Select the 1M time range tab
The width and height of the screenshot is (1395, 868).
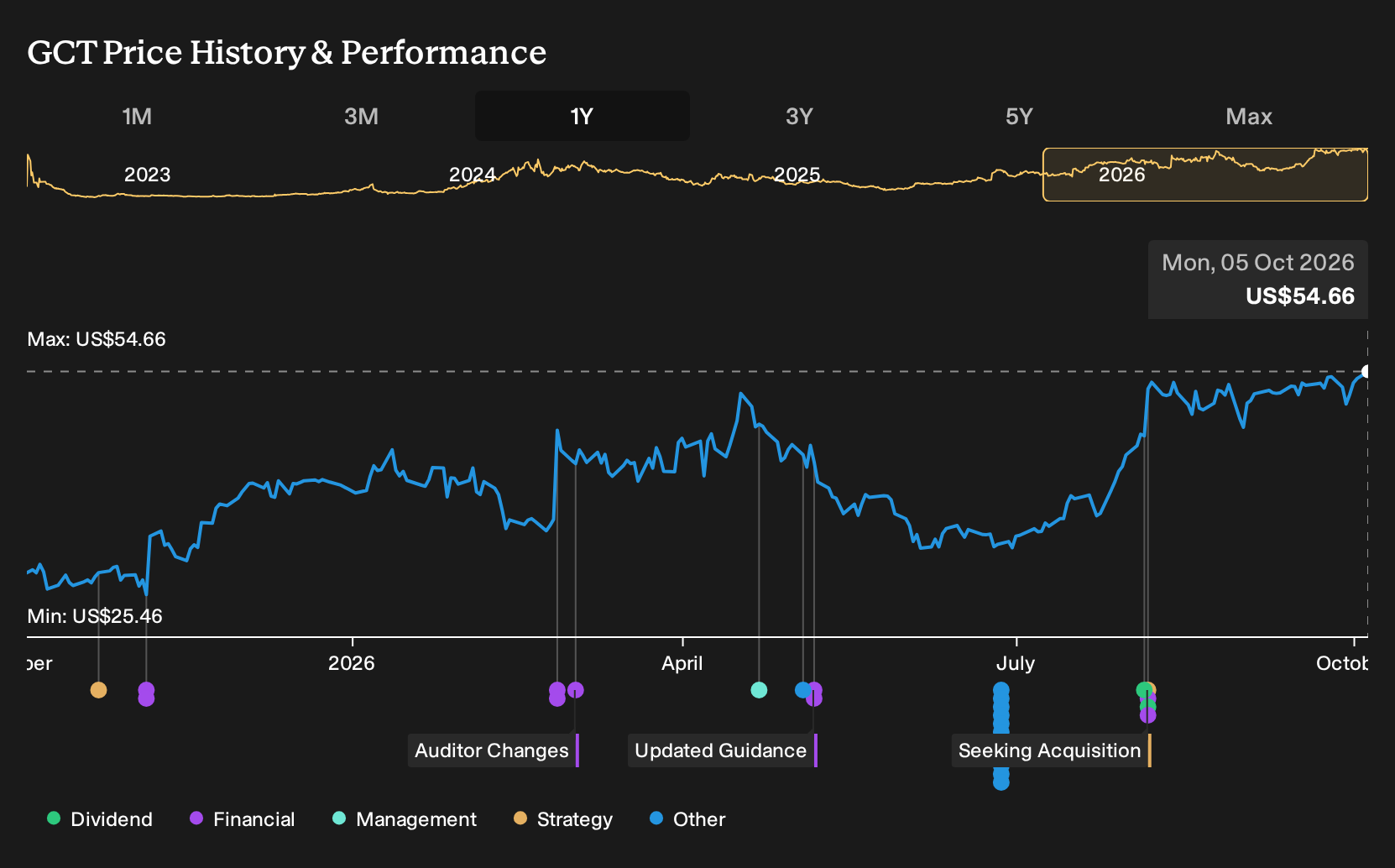[137, 116]
